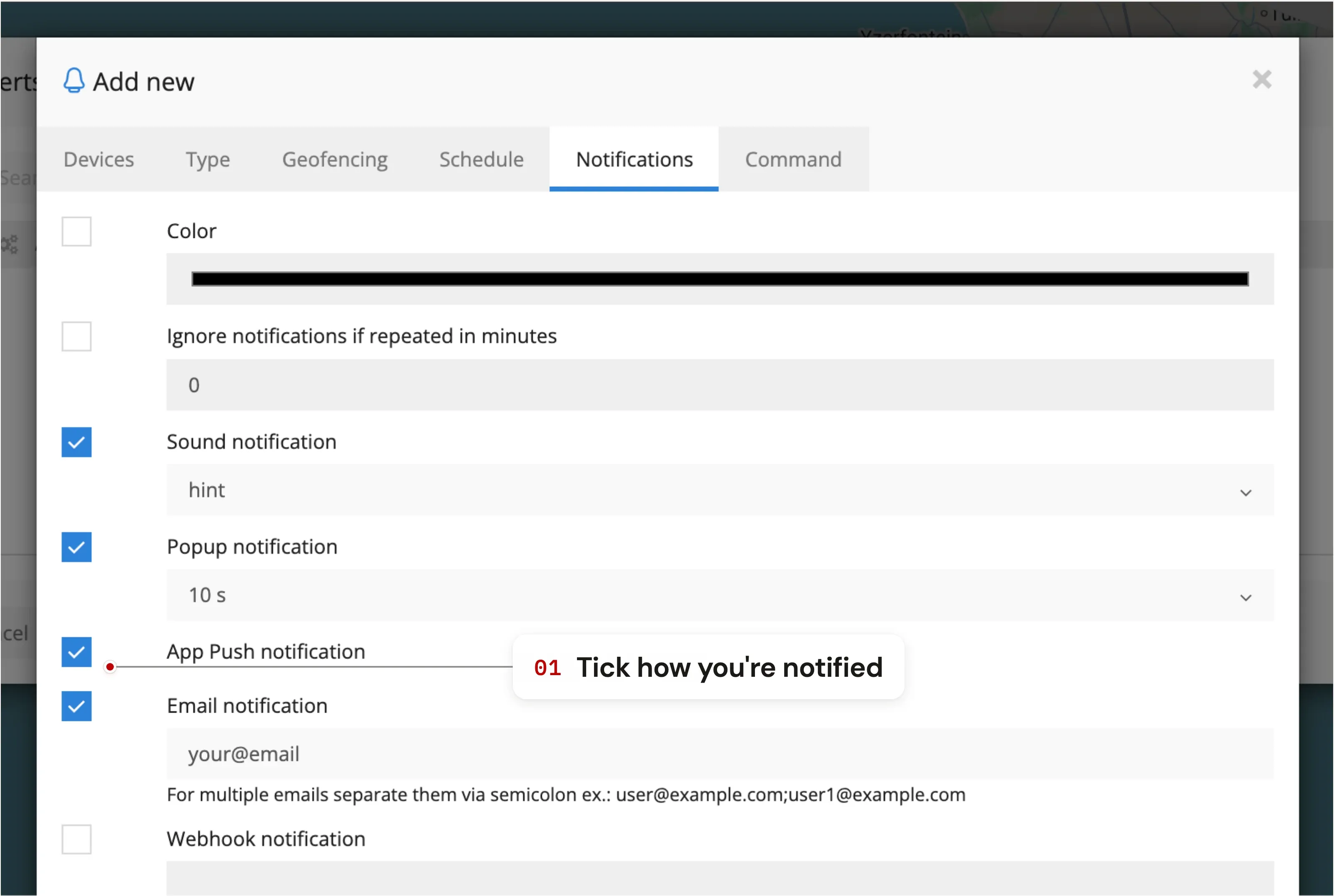
Task: Disable the Popup notification checkbox
Action: pyautogui.click(x=77, y=548)
